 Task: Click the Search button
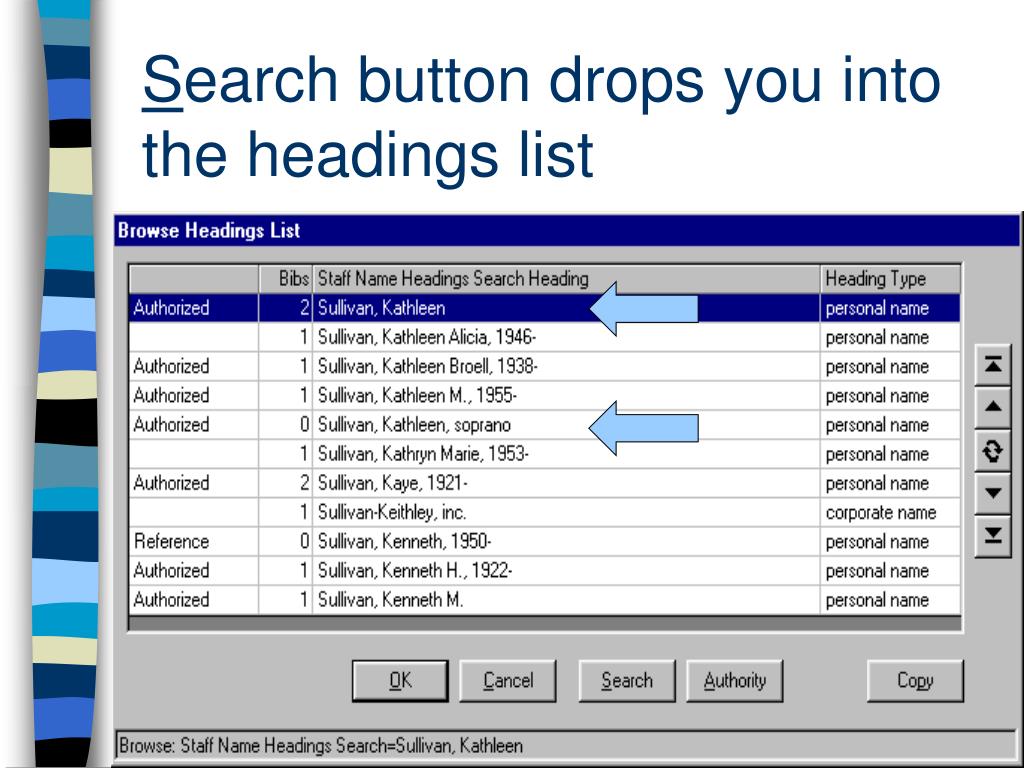click(x=627, y=680)
